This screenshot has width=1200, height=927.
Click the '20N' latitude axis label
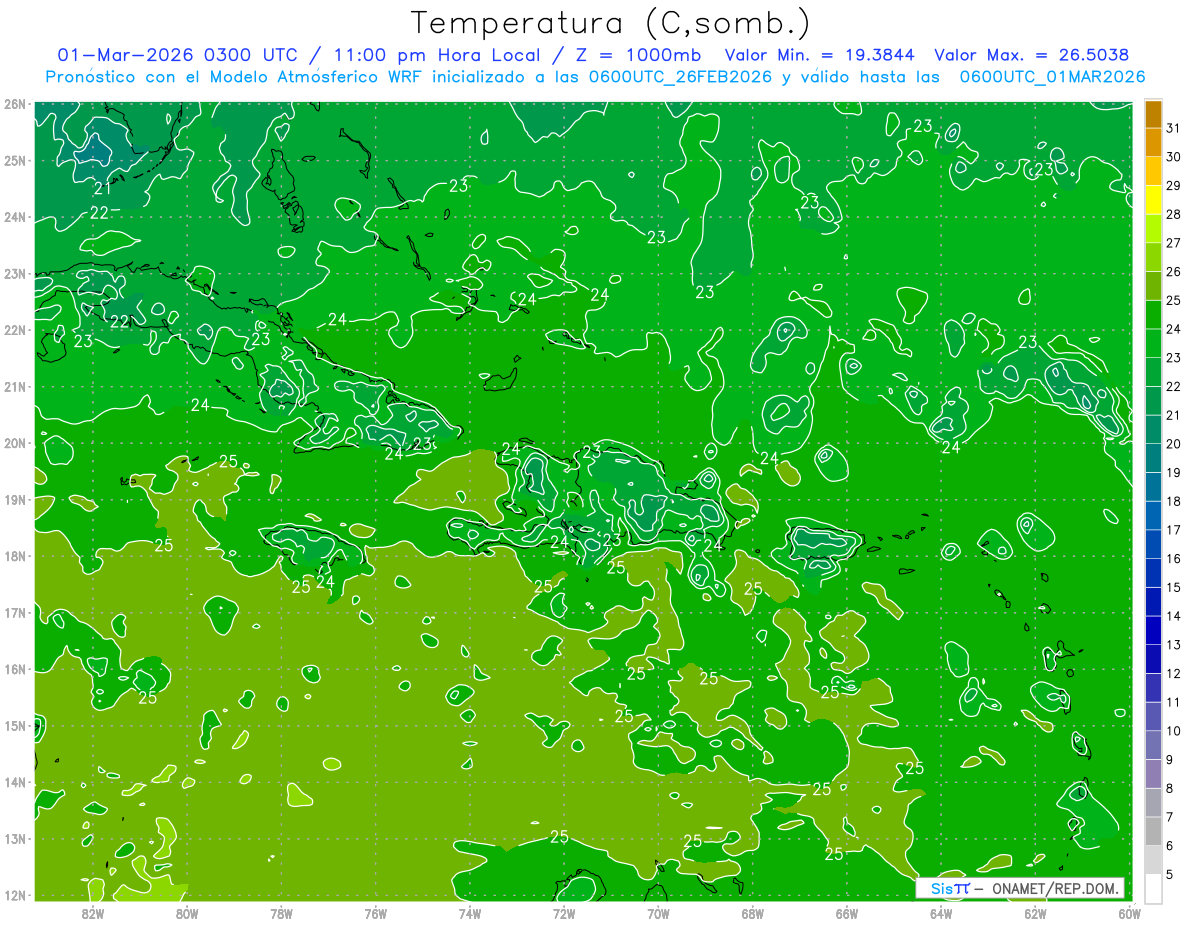15,443
